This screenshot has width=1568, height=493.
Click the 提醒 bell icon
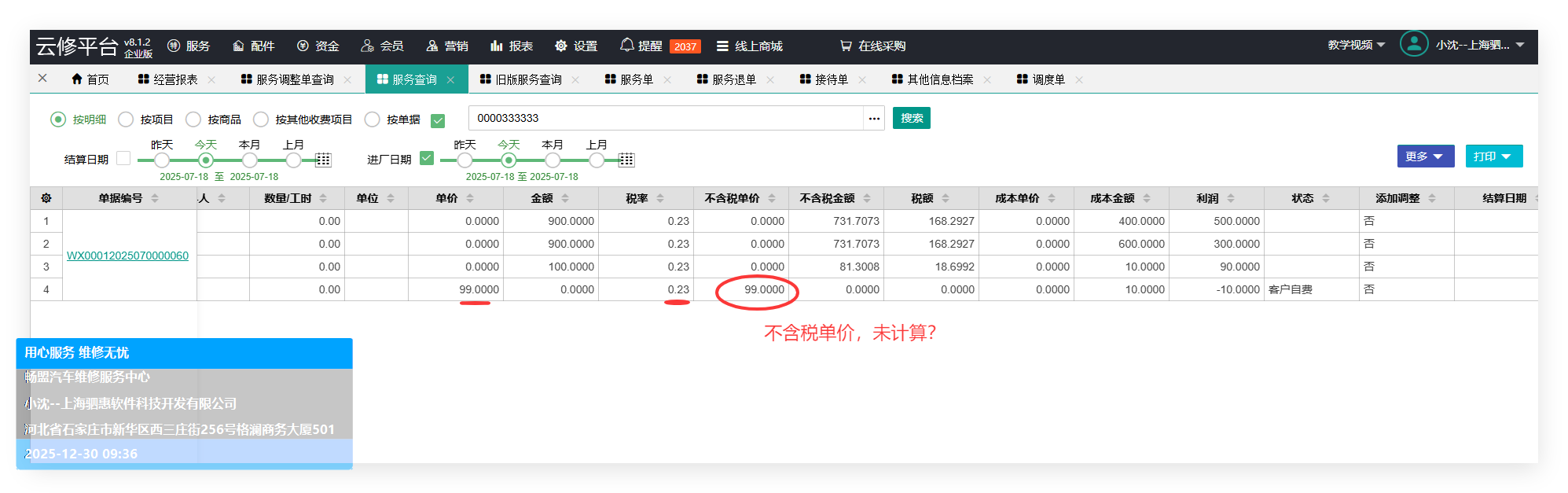pyautogui.click(x=626, y=46)
